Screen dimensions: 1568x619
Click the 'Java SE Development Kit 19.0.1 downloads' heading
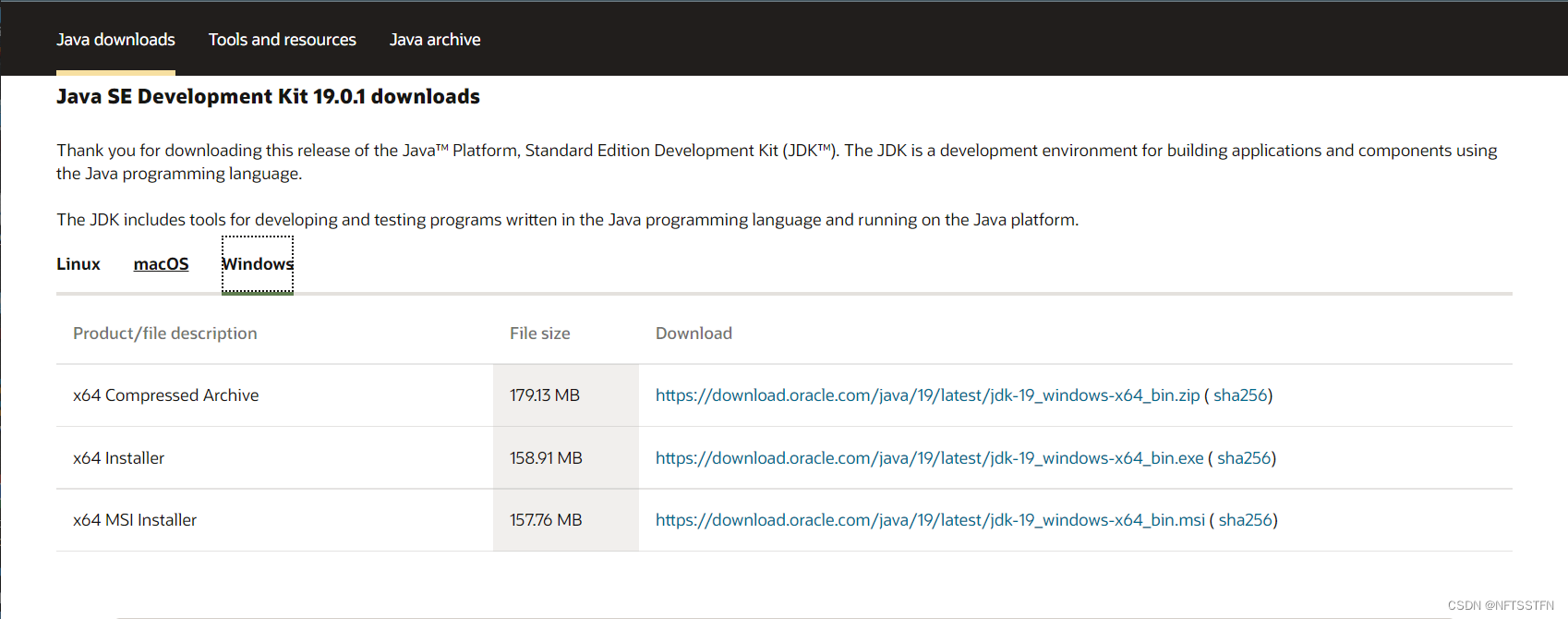tap(268, 97)
